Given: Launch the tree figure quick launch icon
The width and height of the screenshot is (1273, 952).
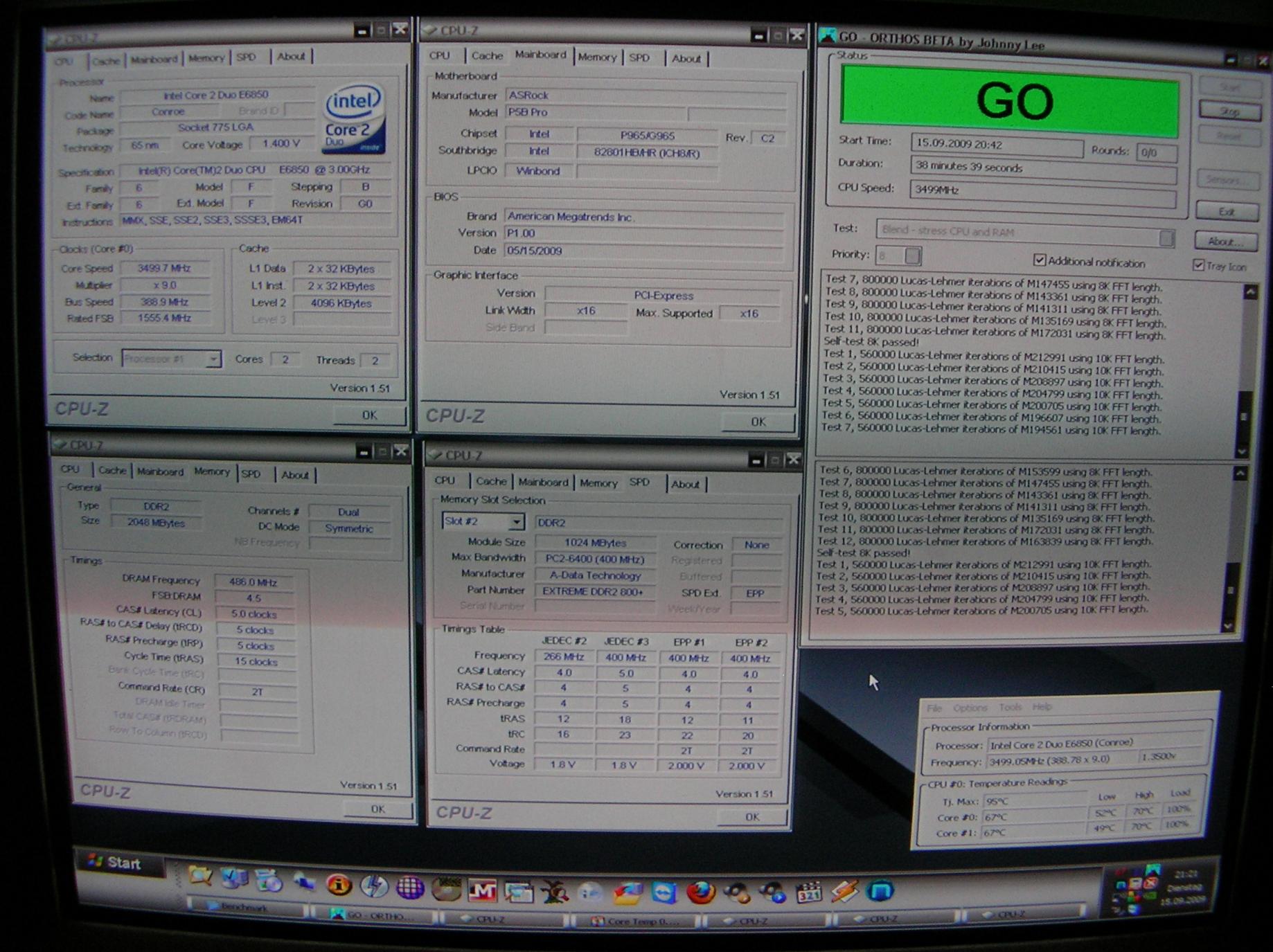Looking at the screenshot, I should (x=554, y=892).
